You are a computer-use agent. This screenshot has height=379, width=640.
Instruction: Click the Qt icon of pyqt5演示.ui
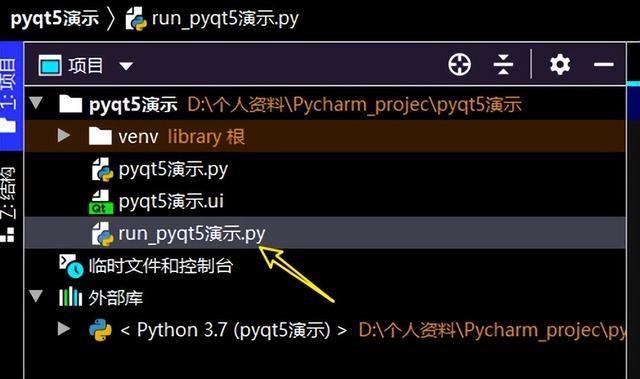pyautogui.click(x=101, y=202)
